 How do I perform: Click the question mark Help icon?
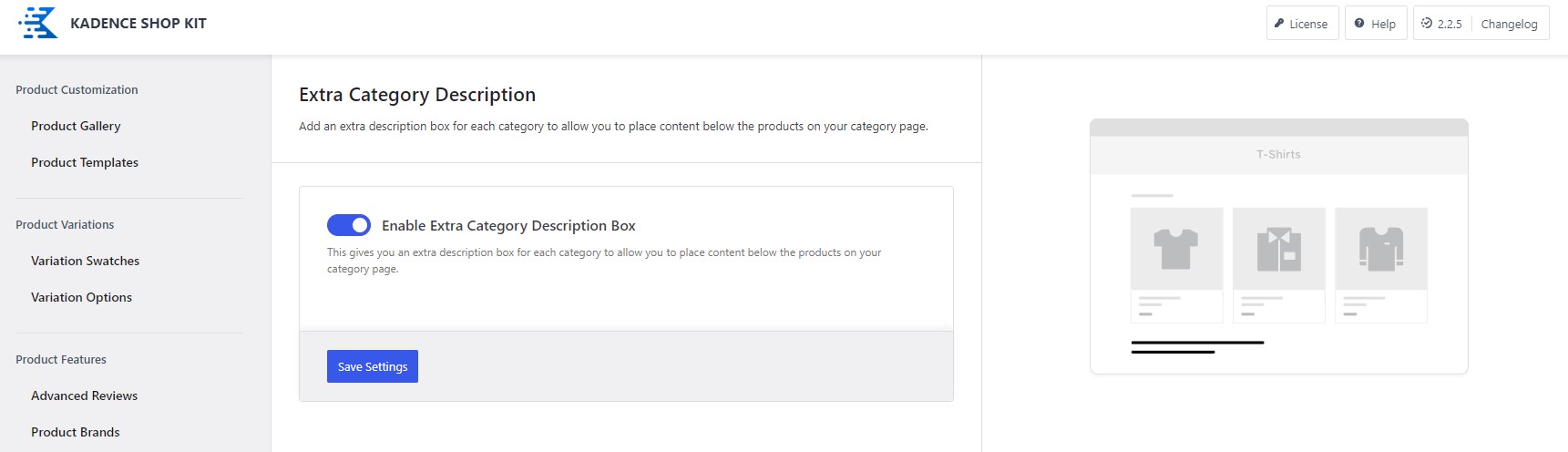pyautogui.click(x=1359, y=24)
